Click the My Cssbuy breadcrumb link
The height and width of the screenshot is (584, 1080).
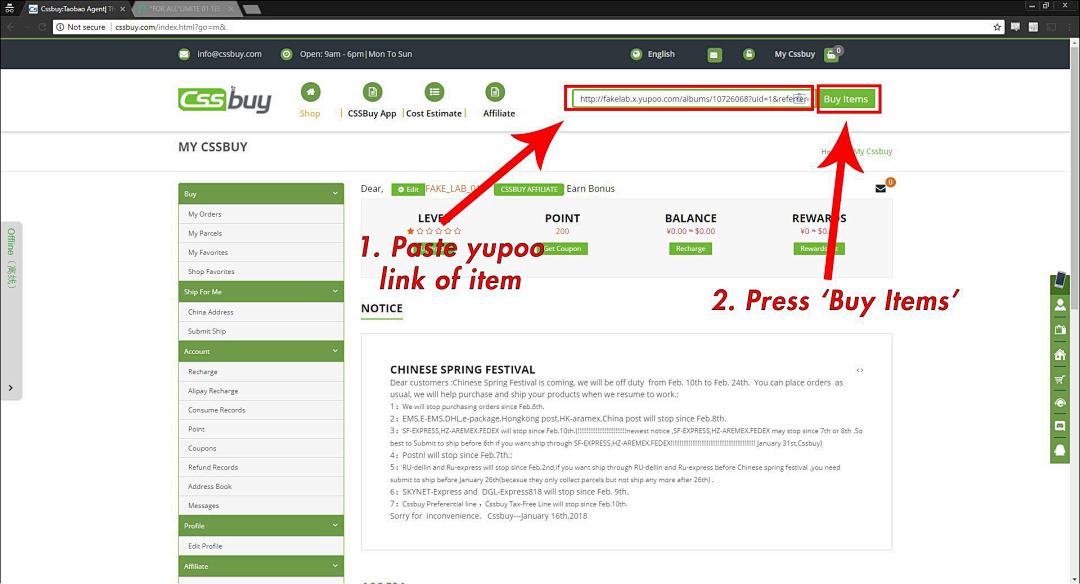[873, 152]
